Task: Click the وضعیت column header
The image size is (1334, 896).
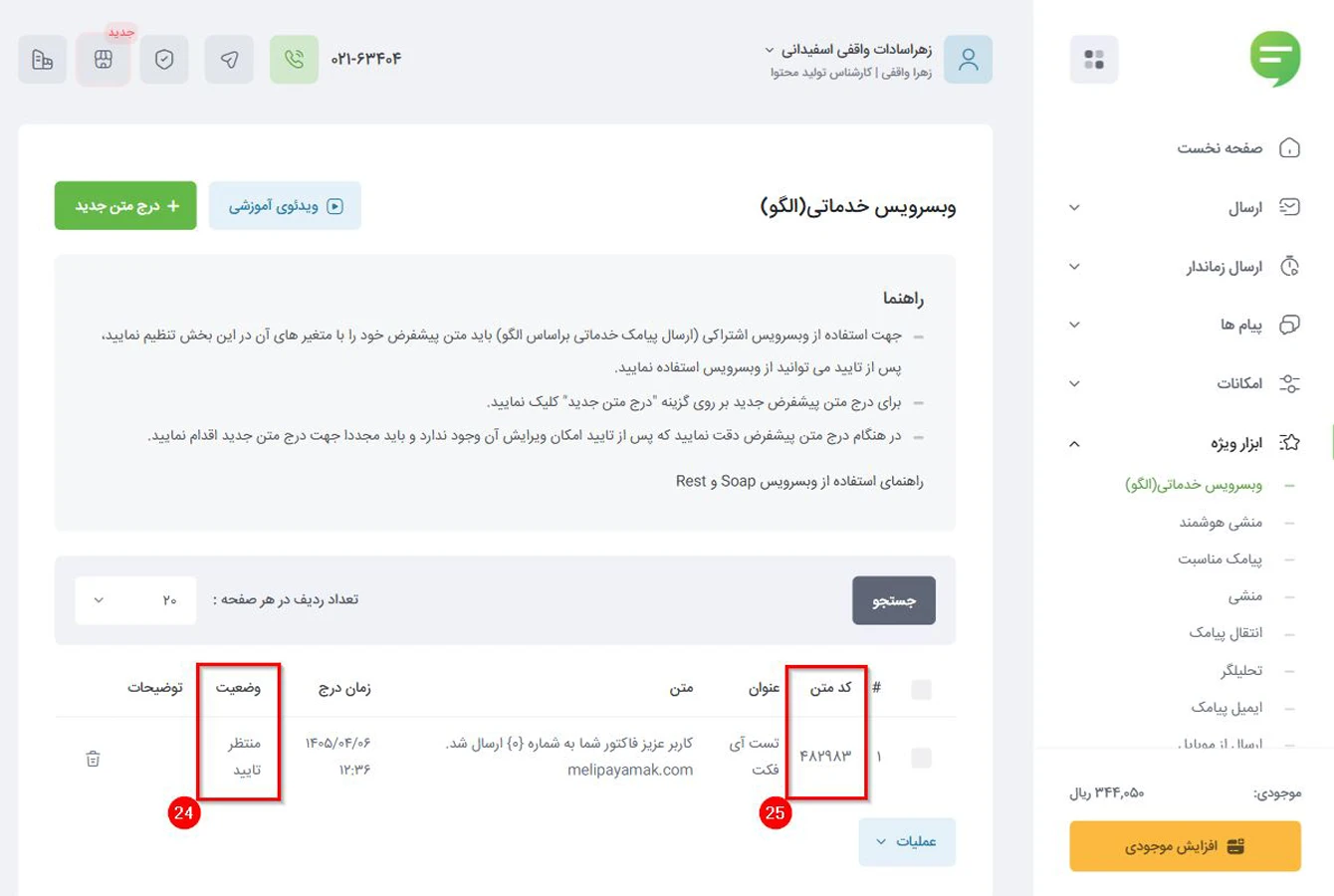Action: pos(238,687)
